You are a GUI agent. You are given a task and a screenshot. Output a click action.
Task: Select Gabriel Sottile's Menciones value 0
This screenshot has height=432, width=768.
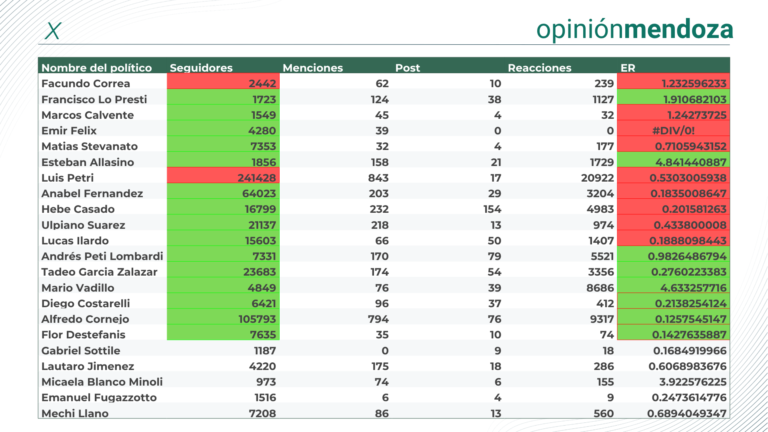[x=384, y=350]
